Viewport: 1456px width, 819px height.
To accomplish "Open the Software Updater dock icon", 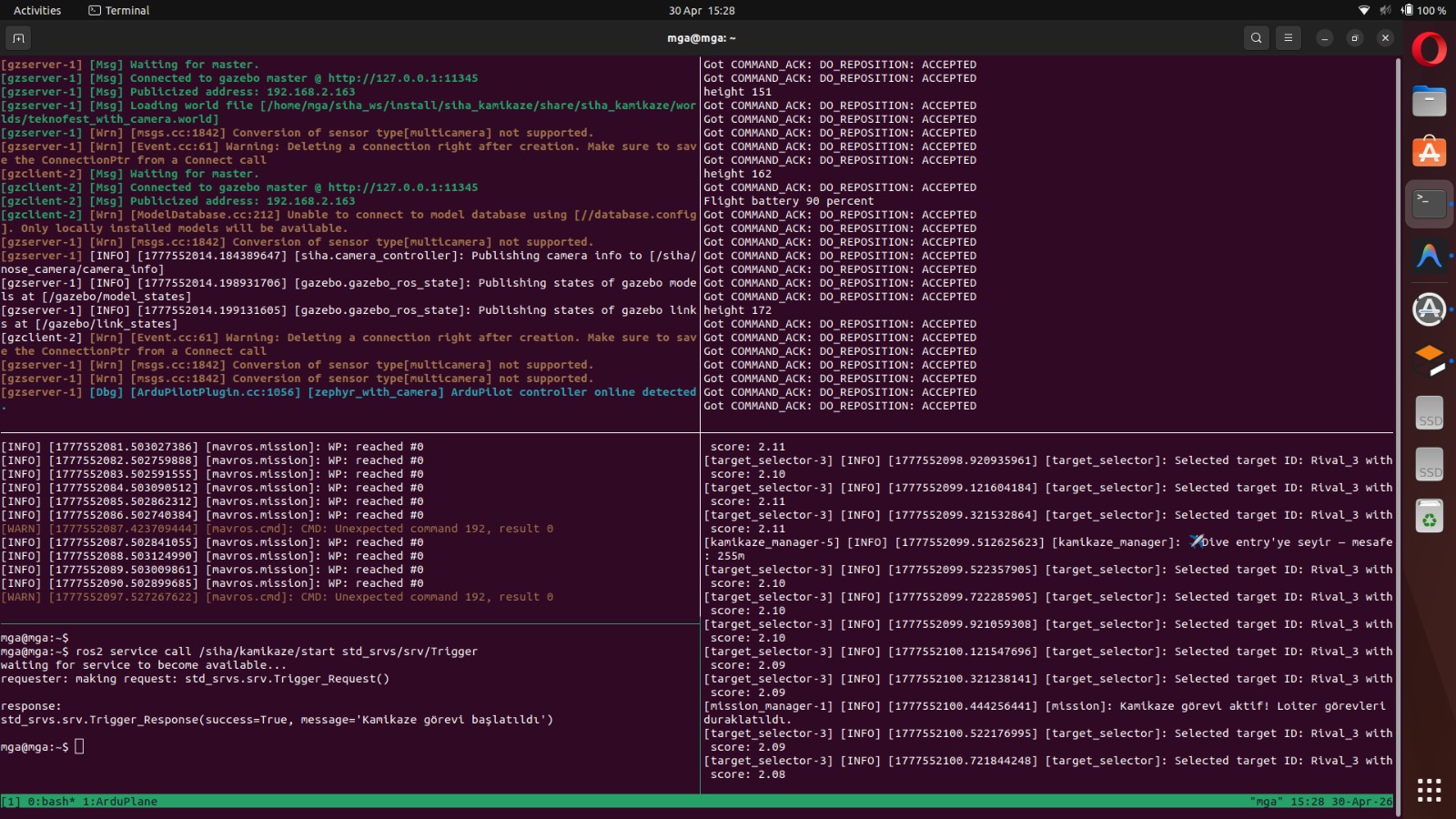I will coord(1429,309).
